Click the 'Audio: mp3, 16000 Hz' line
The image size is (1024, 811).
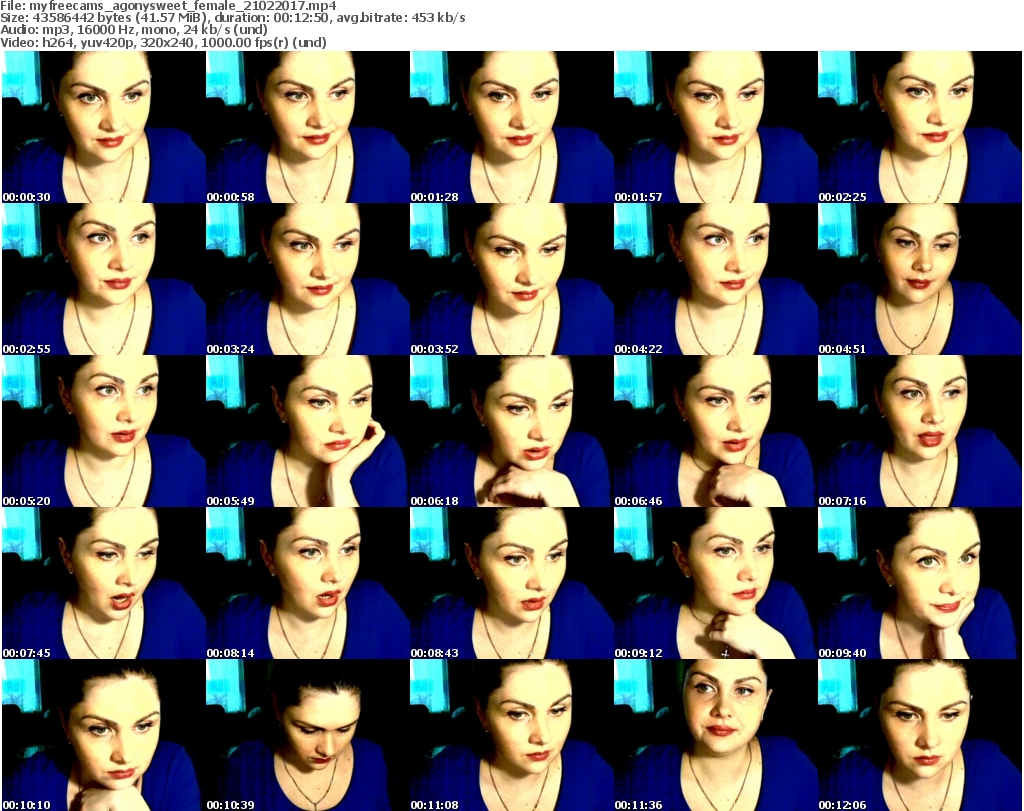click(134, 30)
